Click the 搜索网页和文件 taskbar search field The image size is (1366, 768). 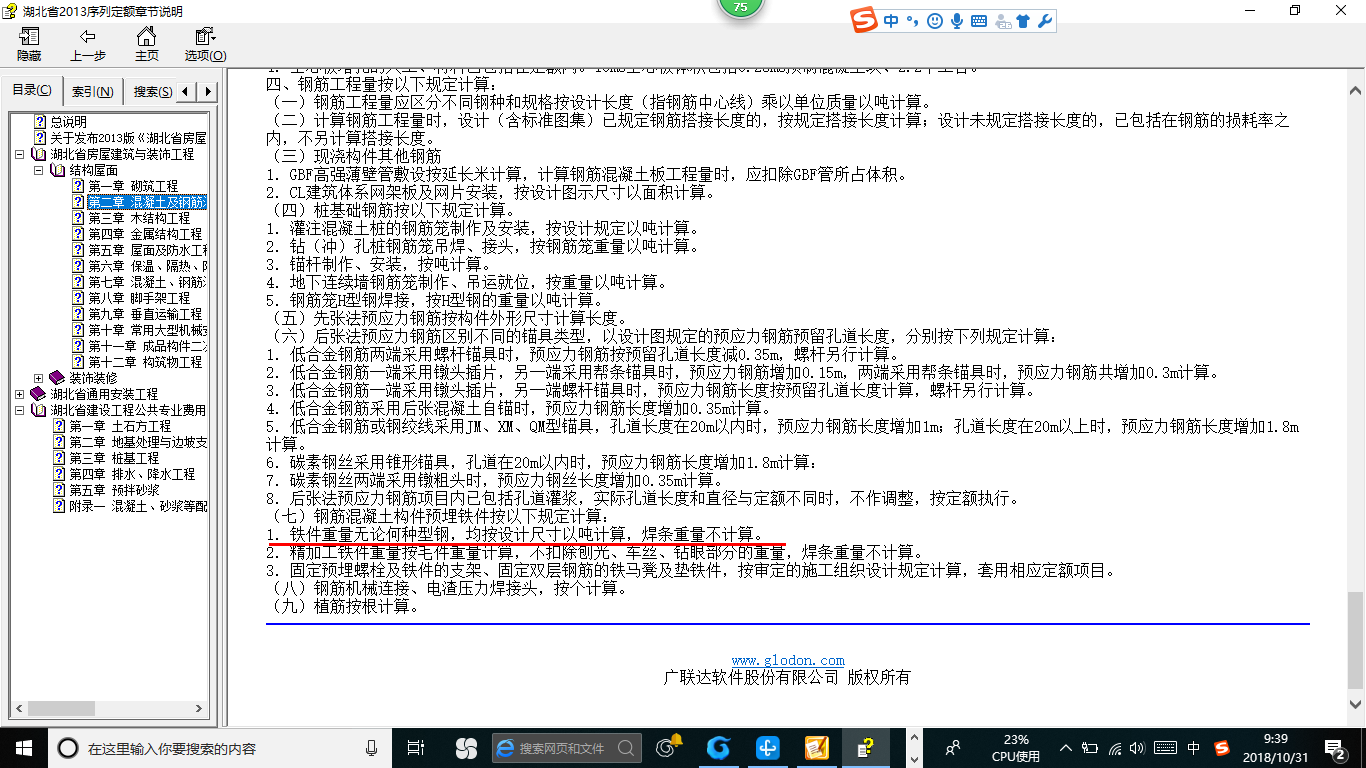[x=565, y=748]
